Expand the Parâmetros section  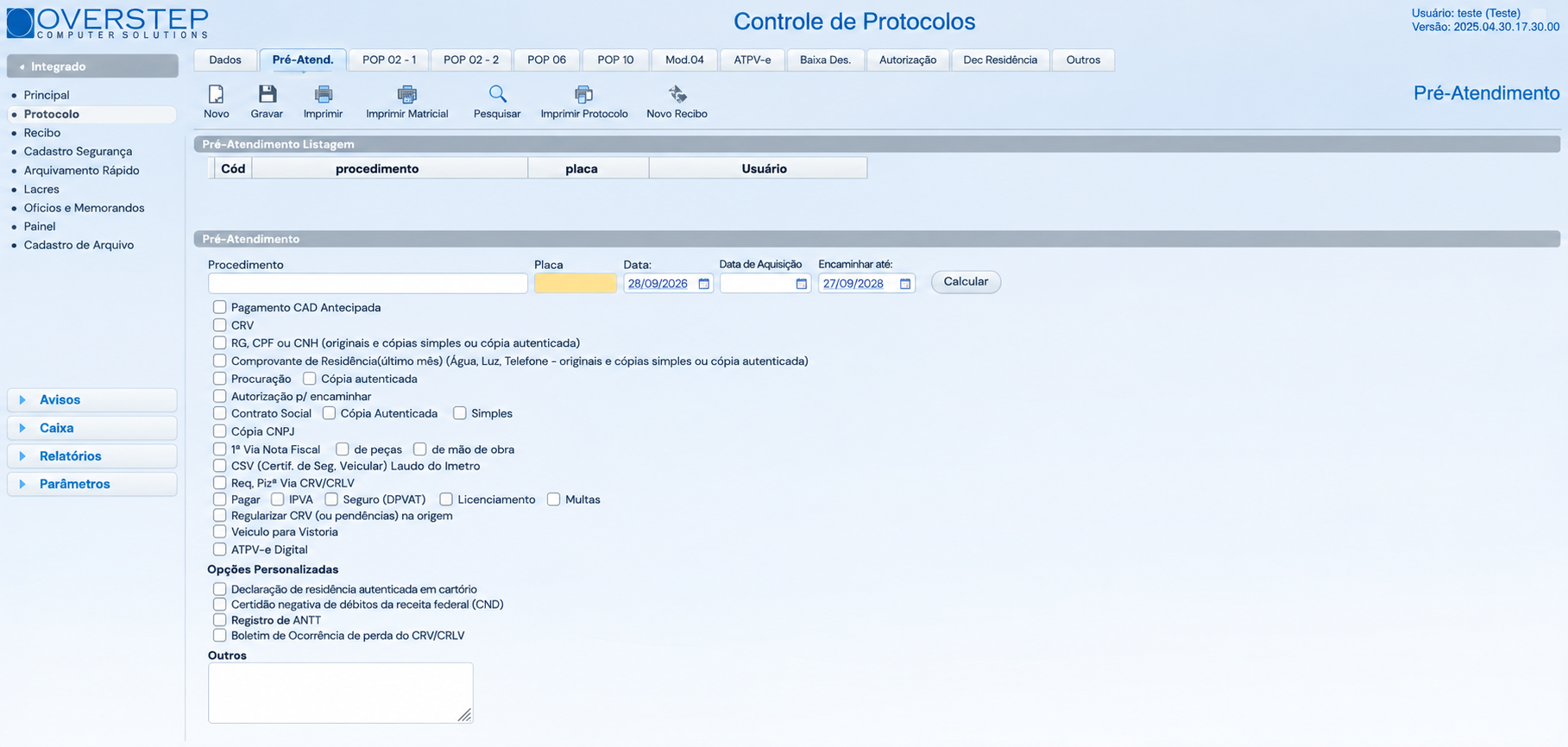coord(92,484)
